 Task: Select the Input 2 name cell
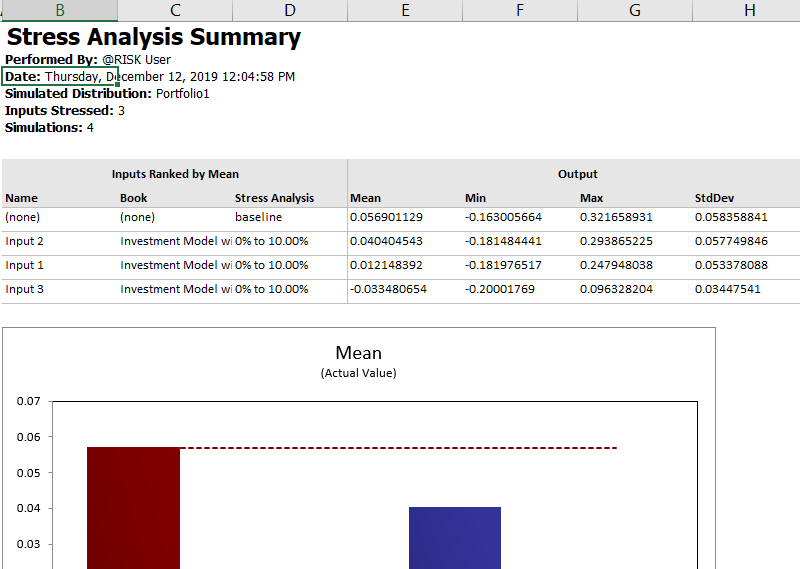(x=25, y=241)
